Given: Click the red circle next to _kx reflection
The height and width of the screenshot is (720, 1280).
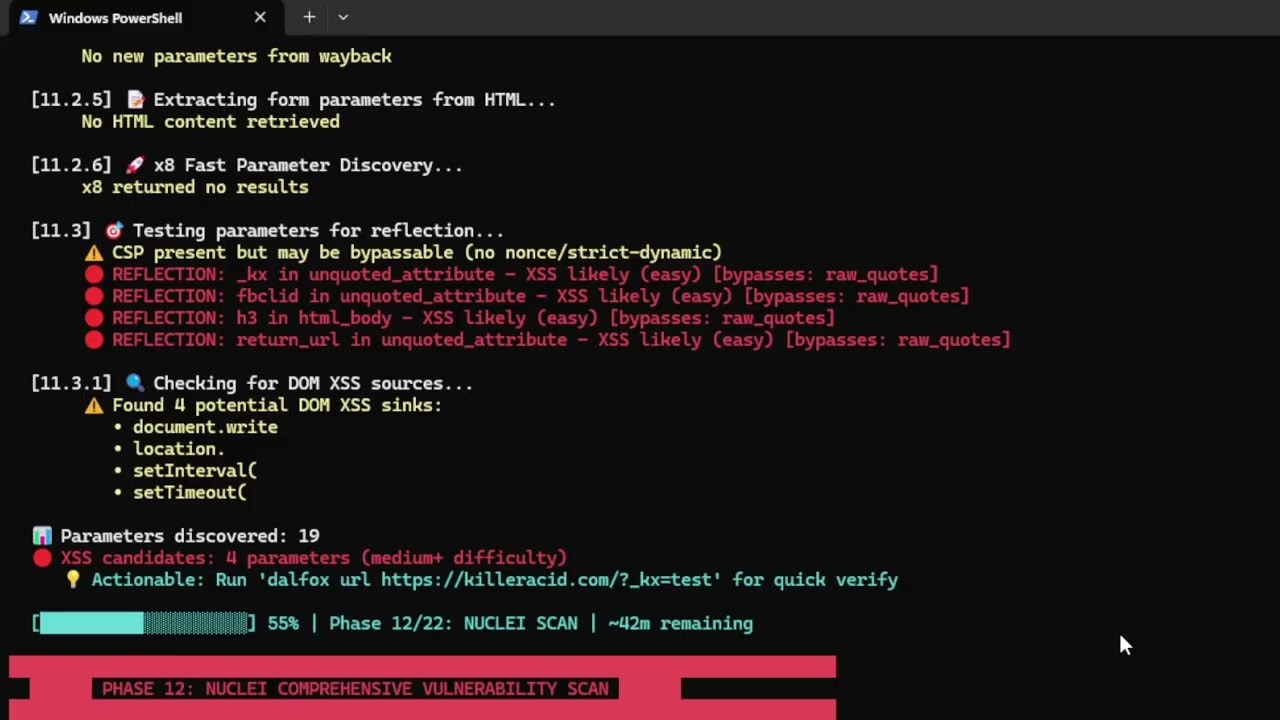Looking at the screenshot, I should click(94, 275).
